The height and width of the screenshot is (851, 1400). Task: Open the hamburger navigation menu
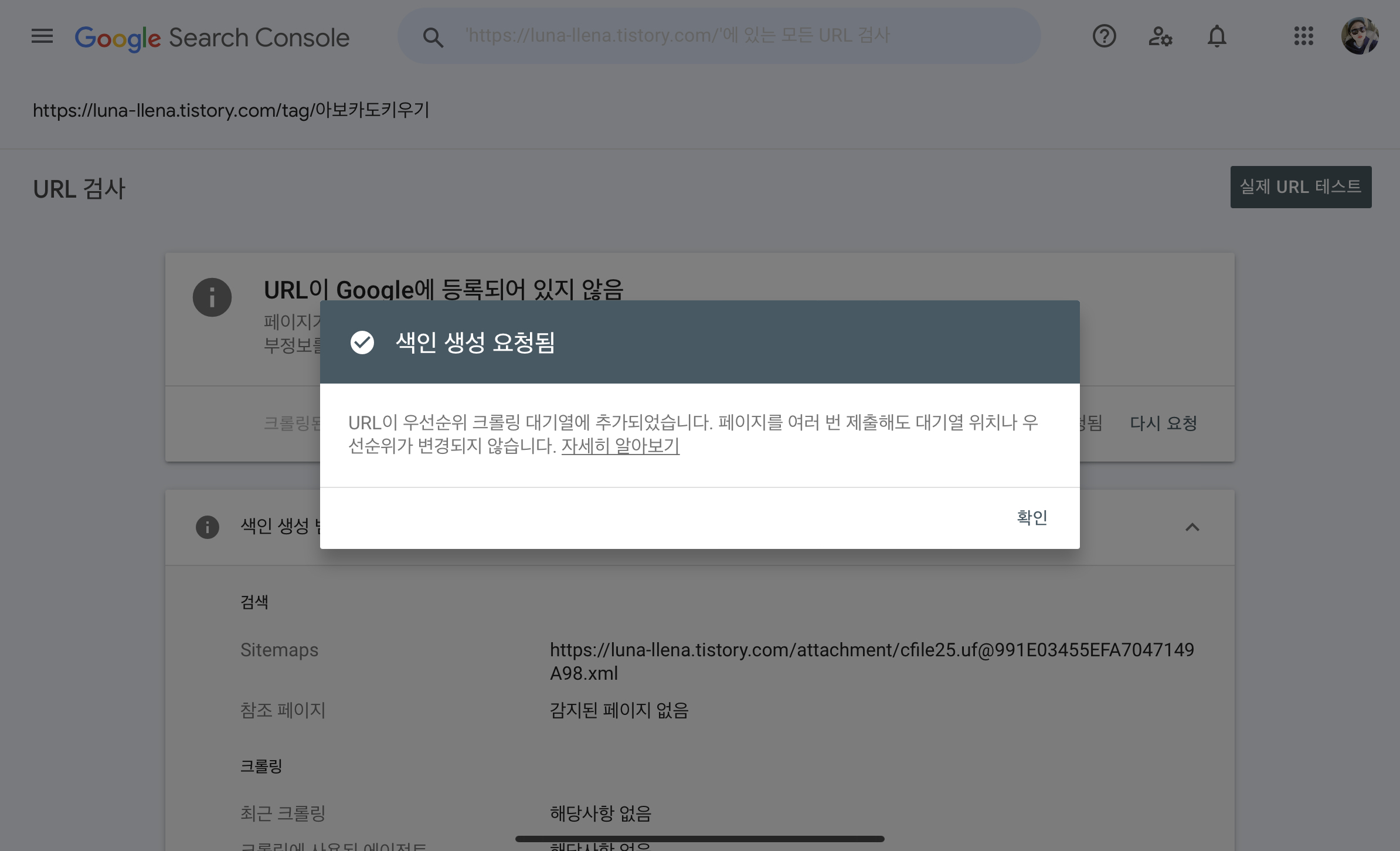[x=42, y=36]
